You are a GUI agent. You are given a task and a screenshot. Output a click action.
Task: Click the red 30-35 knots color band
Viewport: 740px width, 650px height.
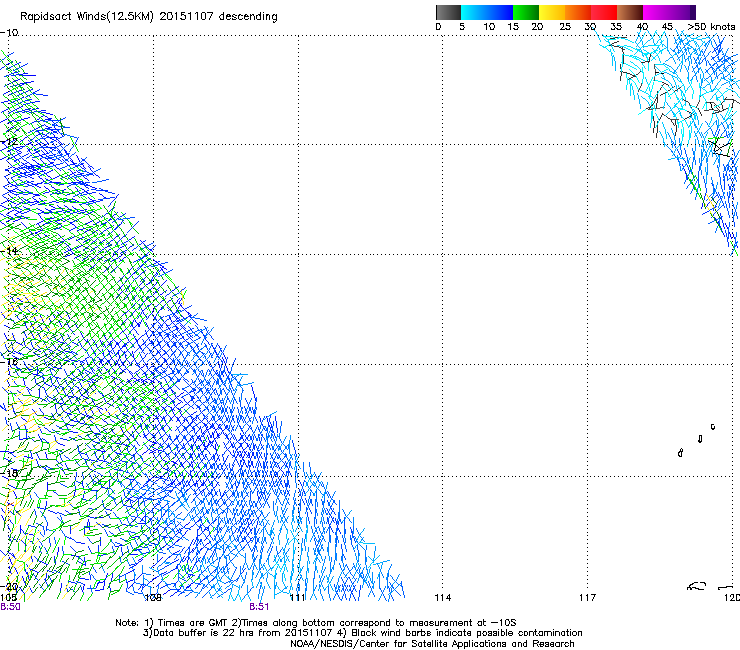pyautogui.click(x=604, y=12)
